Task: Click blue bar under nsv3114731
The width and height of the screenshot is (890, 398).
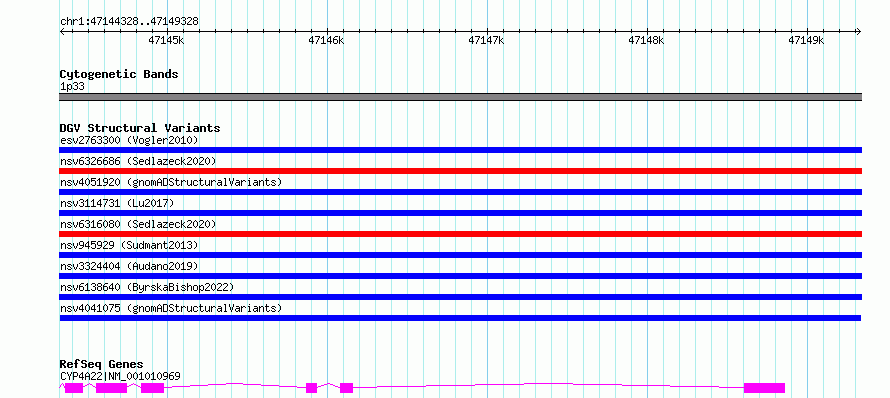Action: (460, 213)
